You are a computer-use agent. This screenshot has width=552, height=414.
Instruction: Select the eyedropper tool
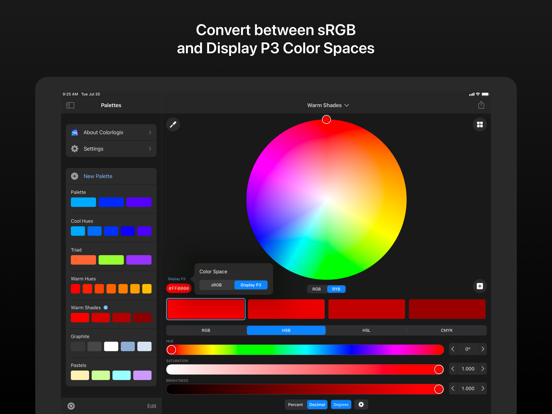[x=173, y=125]
